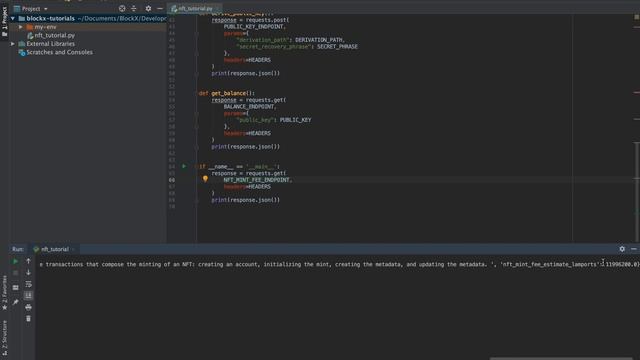Switch to the nft_tutorial.py editor tab
Image resolution: width=640 pixels, height=360 pixels.
[195, 9]
